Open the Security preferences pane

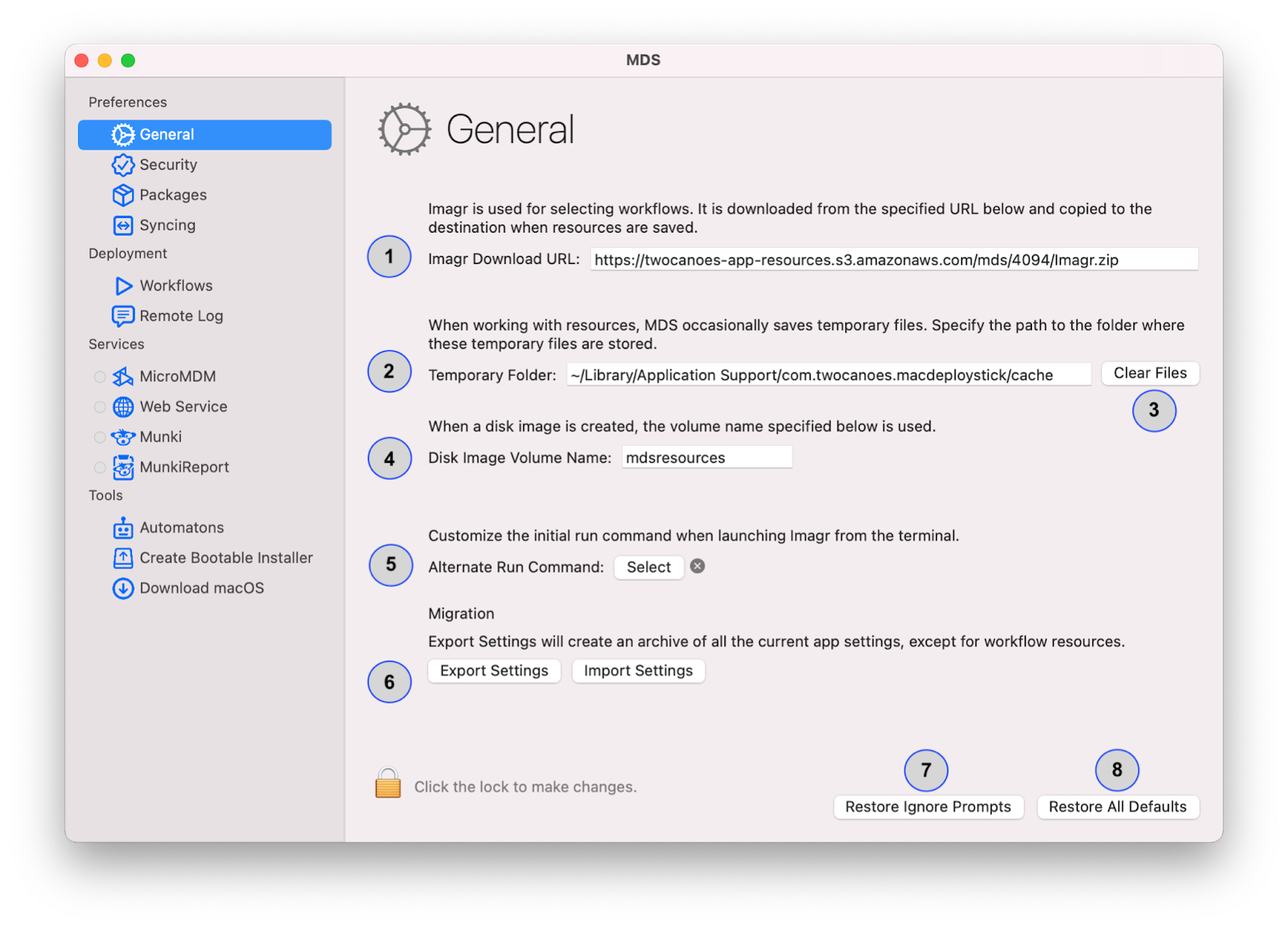[204, 165]
